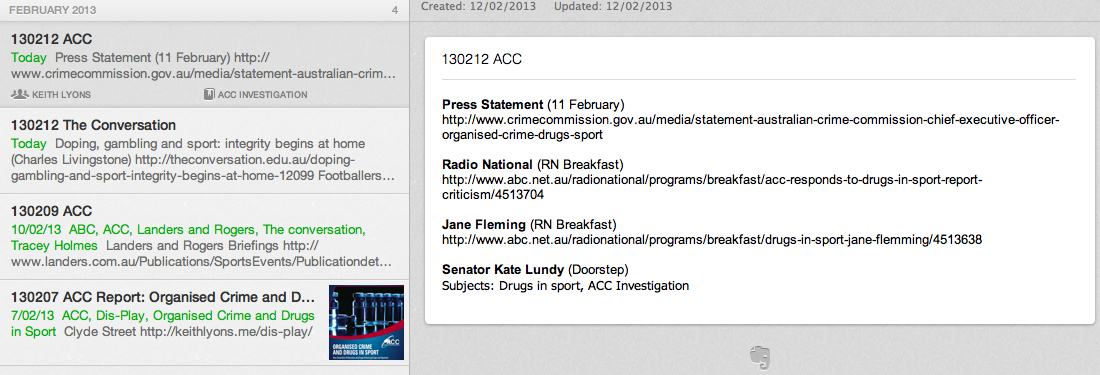Screen dimensions: 1100x375
Task: Open the 130207 ACC Report note
Action: (x=204, y=322)
